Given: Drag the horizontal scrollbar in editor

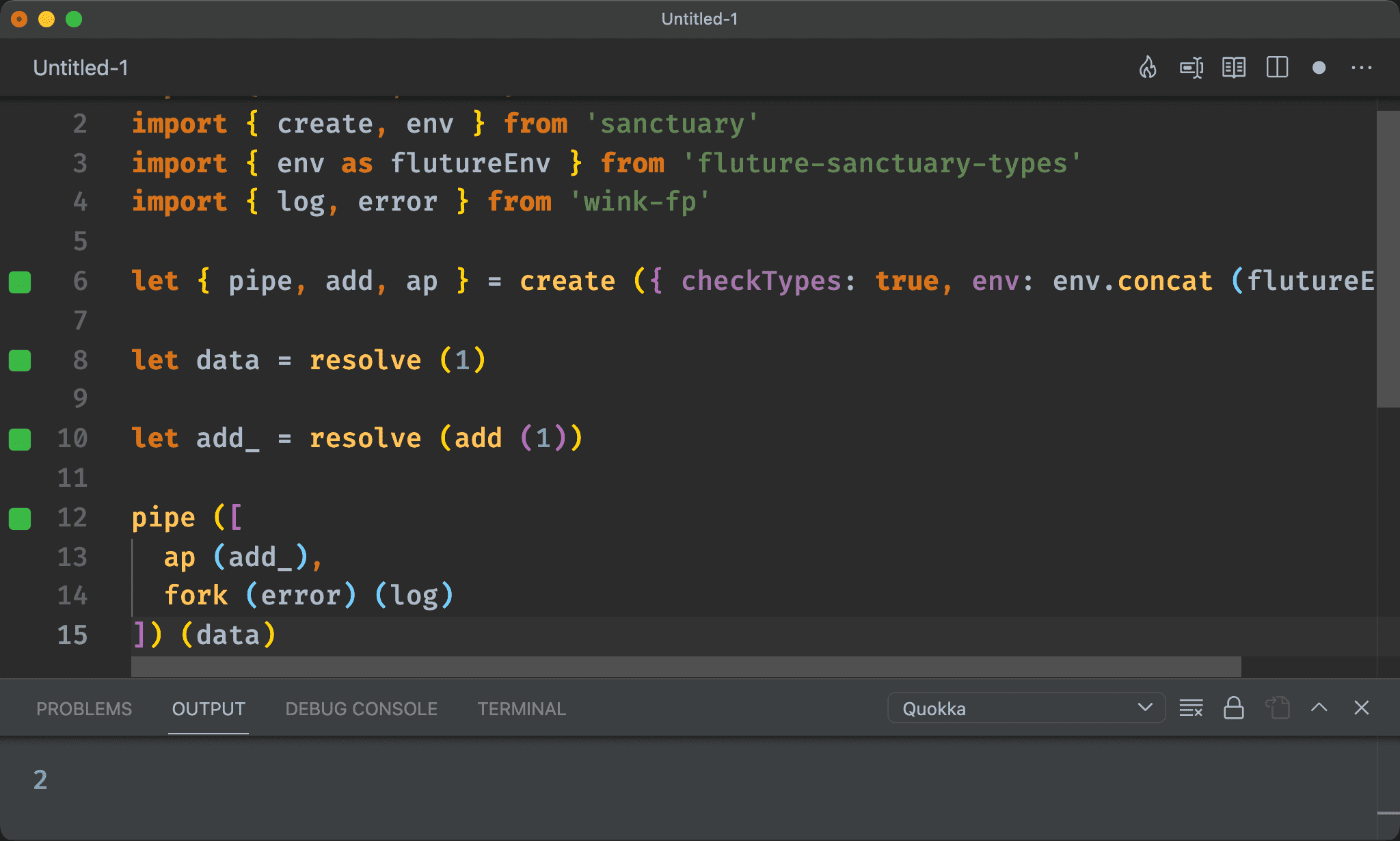Looking at the screenshot, I should tap(682, 664).
